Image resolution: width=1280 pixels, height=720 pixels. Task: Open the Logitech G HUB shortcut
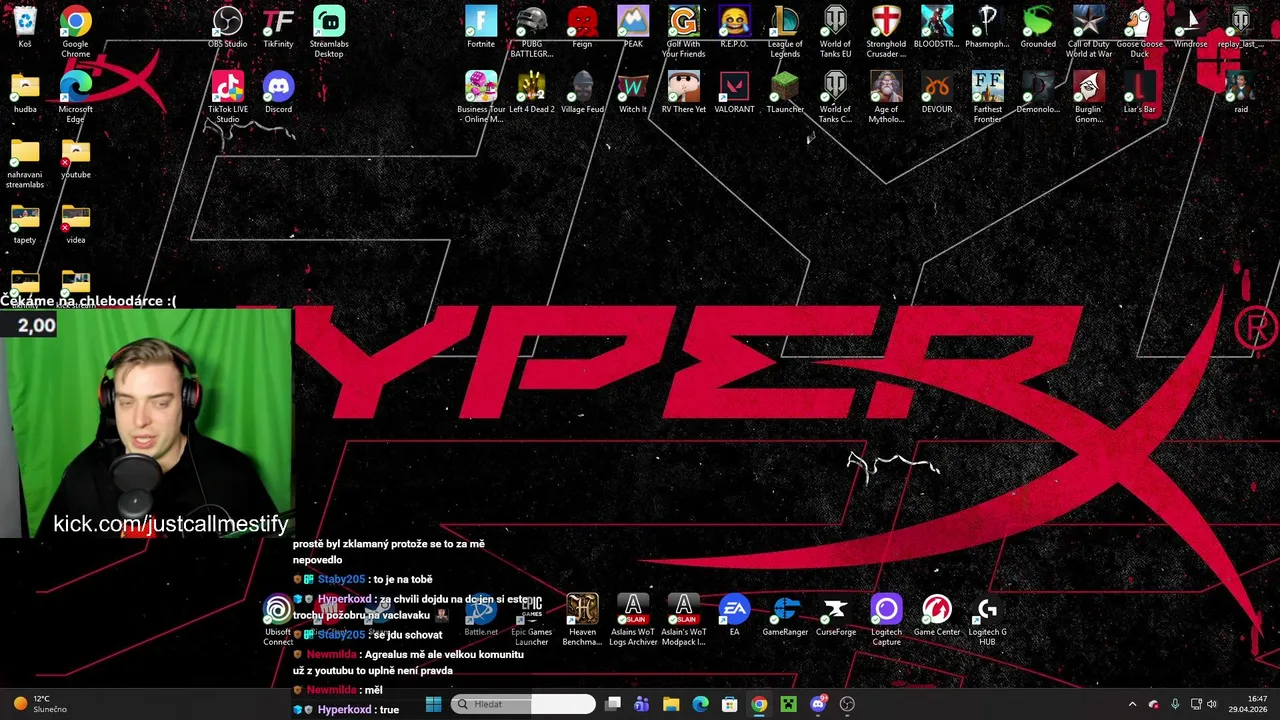(988, 620)
